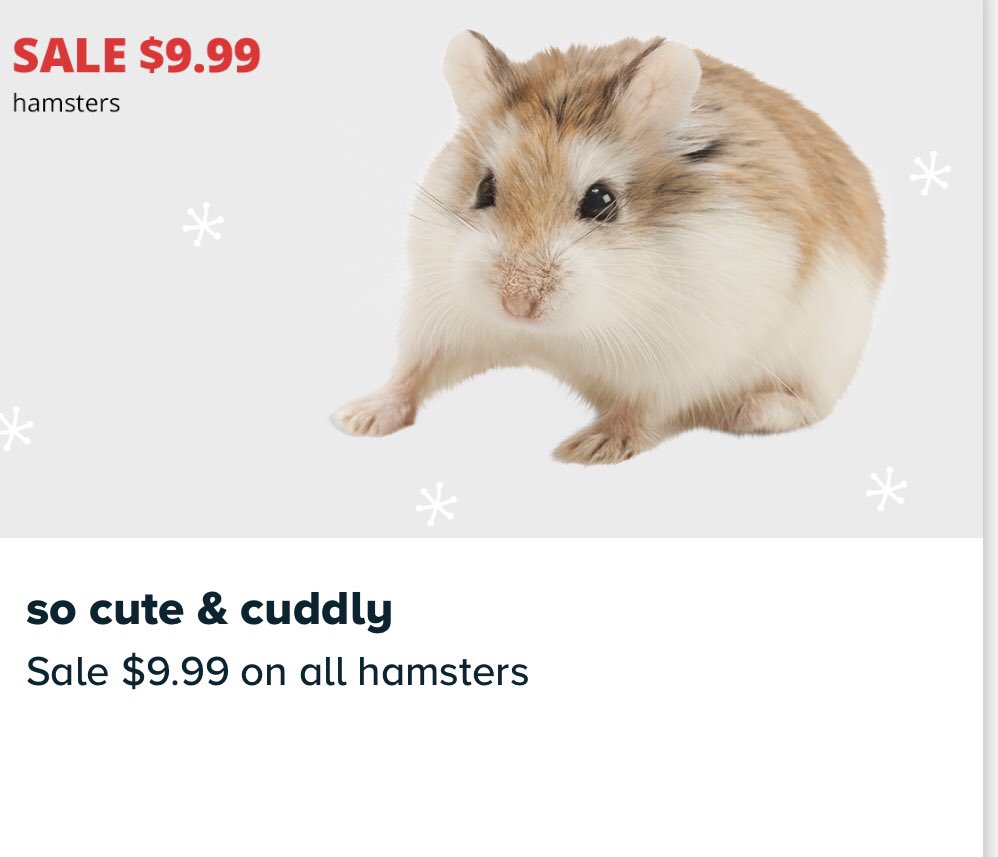Open the hamster product photo

click(608, 247)
